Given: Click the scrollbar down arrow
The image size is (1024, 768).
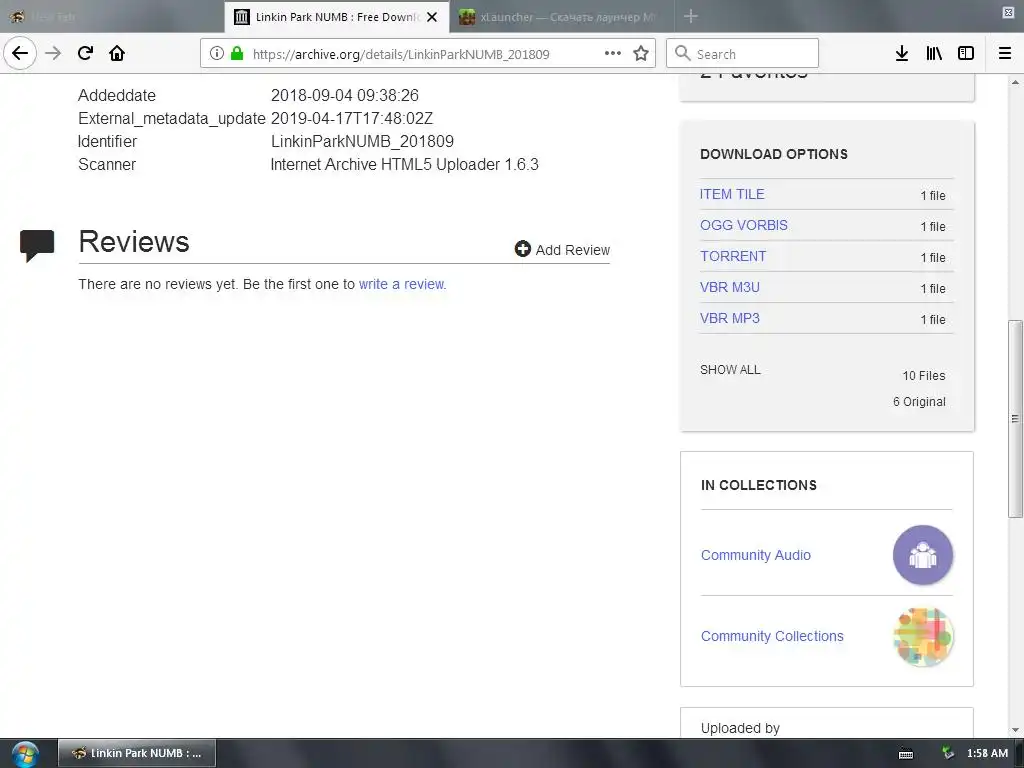Looking at the screenshot, I should pyautogui.click(x=1015, y=730).
